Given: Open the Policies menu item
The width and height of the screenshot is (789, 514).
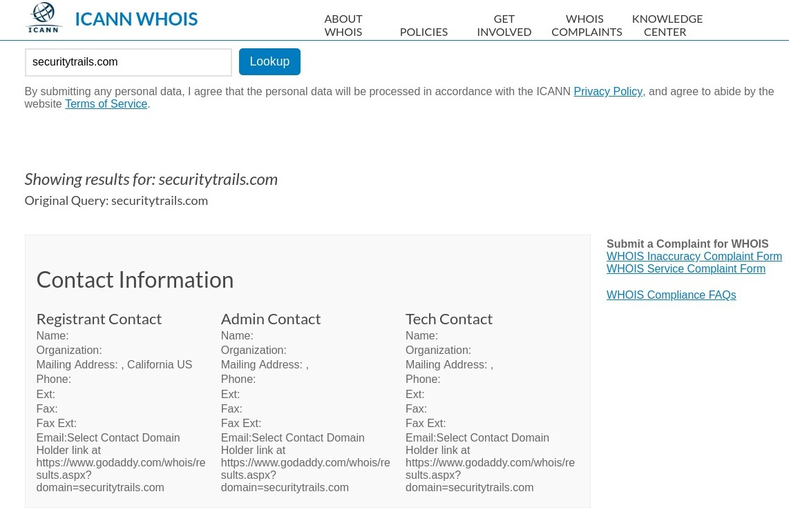Looking at the screenshot, I should click(424, 32).
